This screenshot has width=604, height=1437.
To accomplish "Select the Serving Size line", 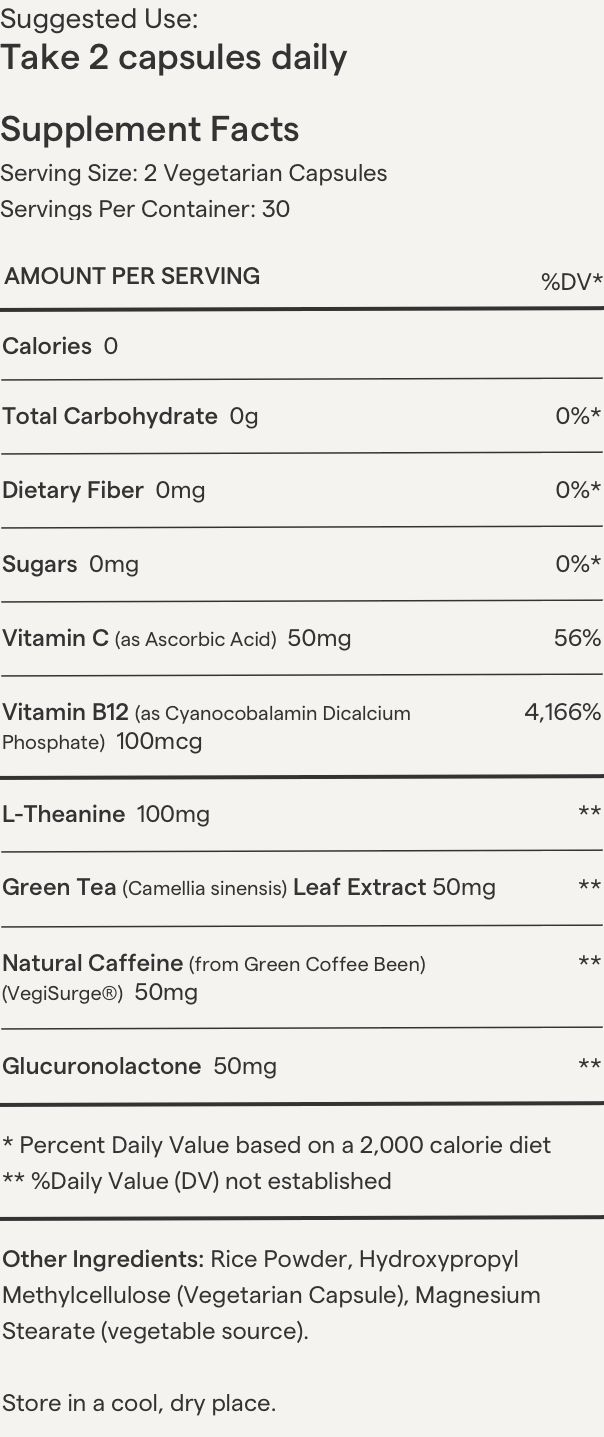I will 194,173.
